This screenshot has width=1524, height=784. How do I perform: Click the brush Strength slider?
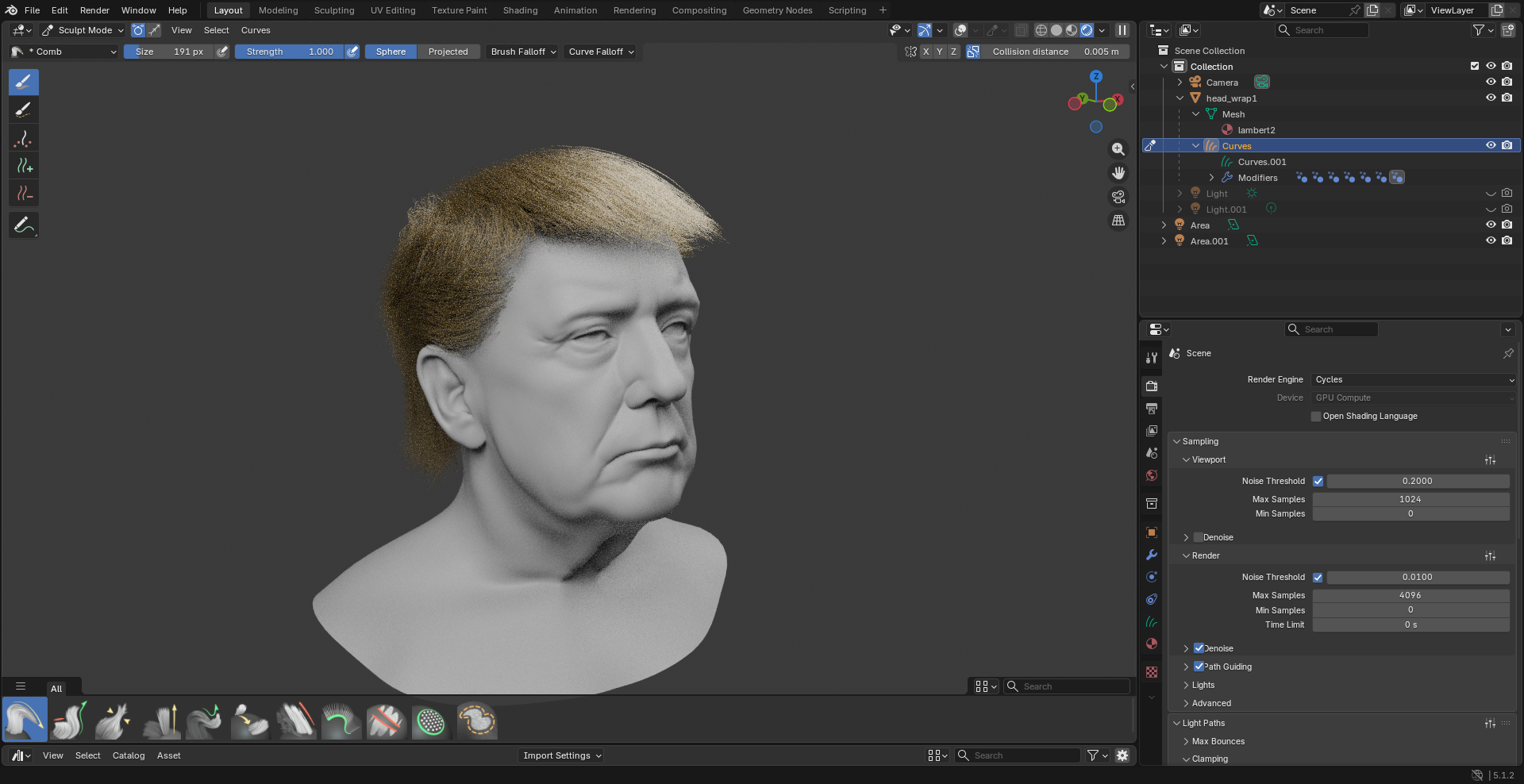click(290, 52)
